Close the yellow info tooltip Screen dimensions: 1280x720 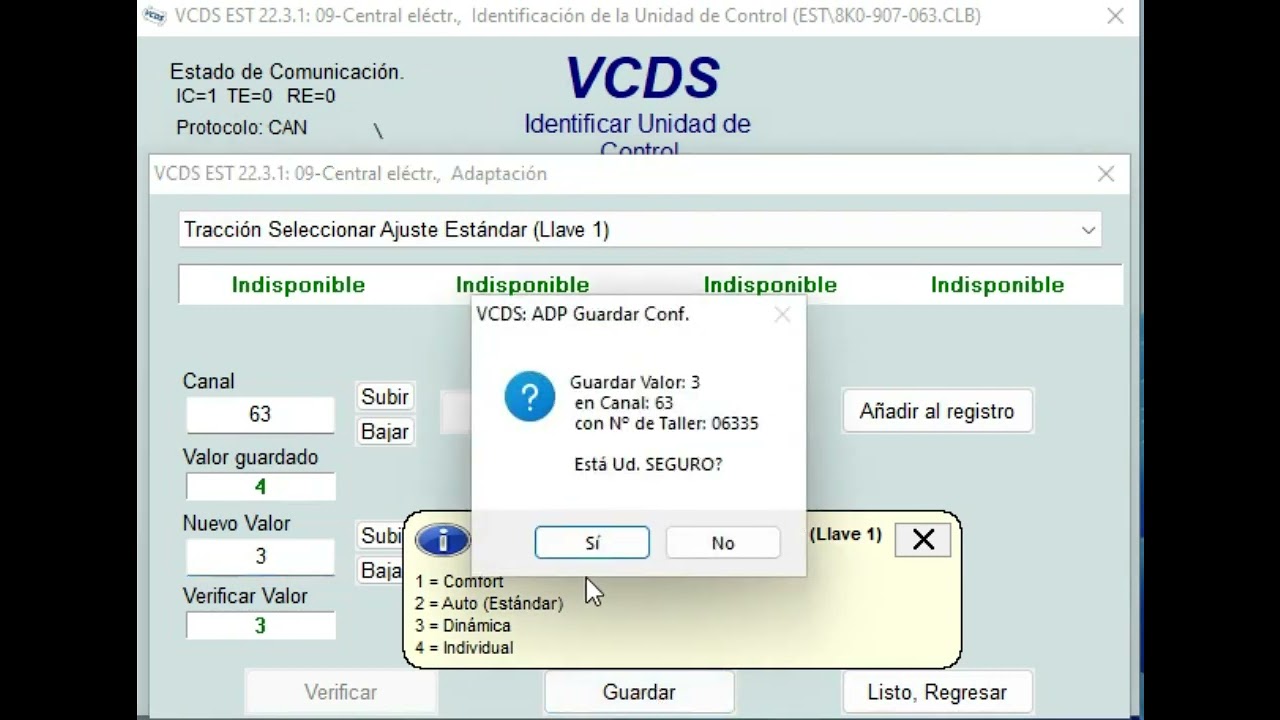point(923,540)
